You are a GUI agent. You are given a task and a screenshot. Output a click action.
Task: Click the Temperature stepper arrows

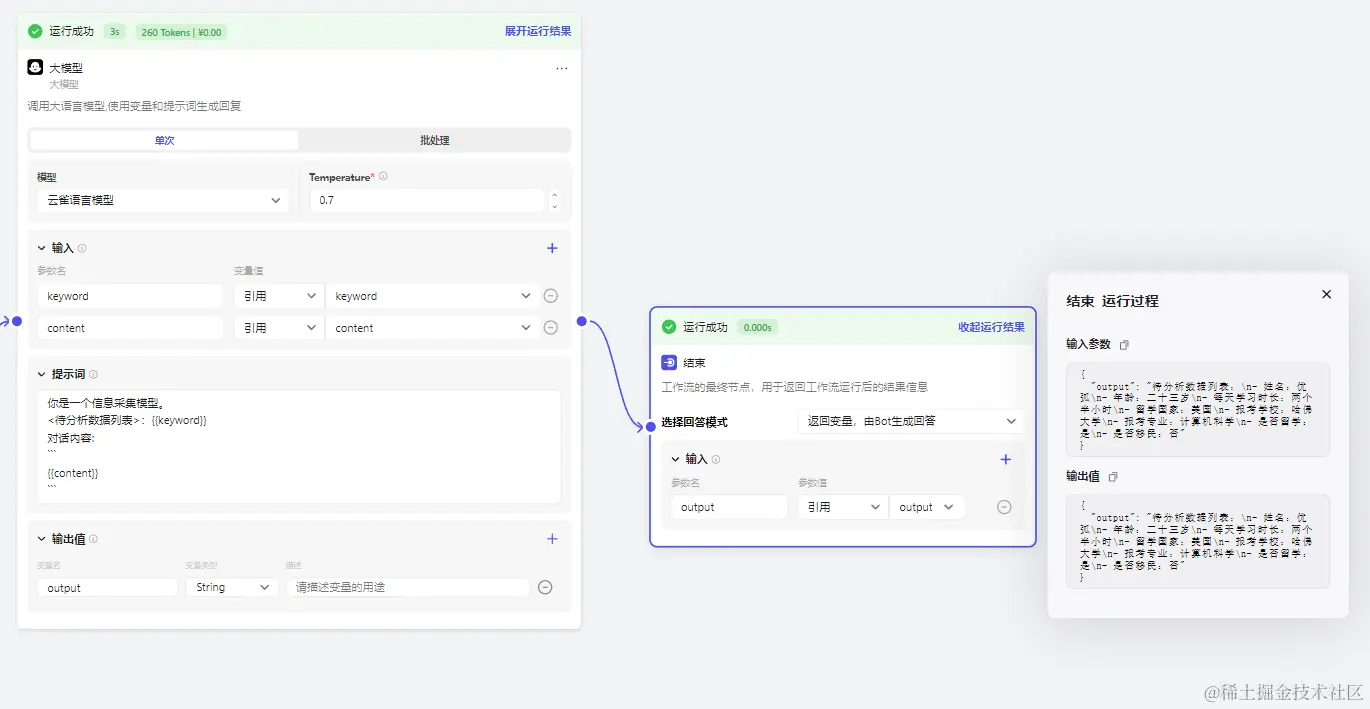(x=555, y=201)
